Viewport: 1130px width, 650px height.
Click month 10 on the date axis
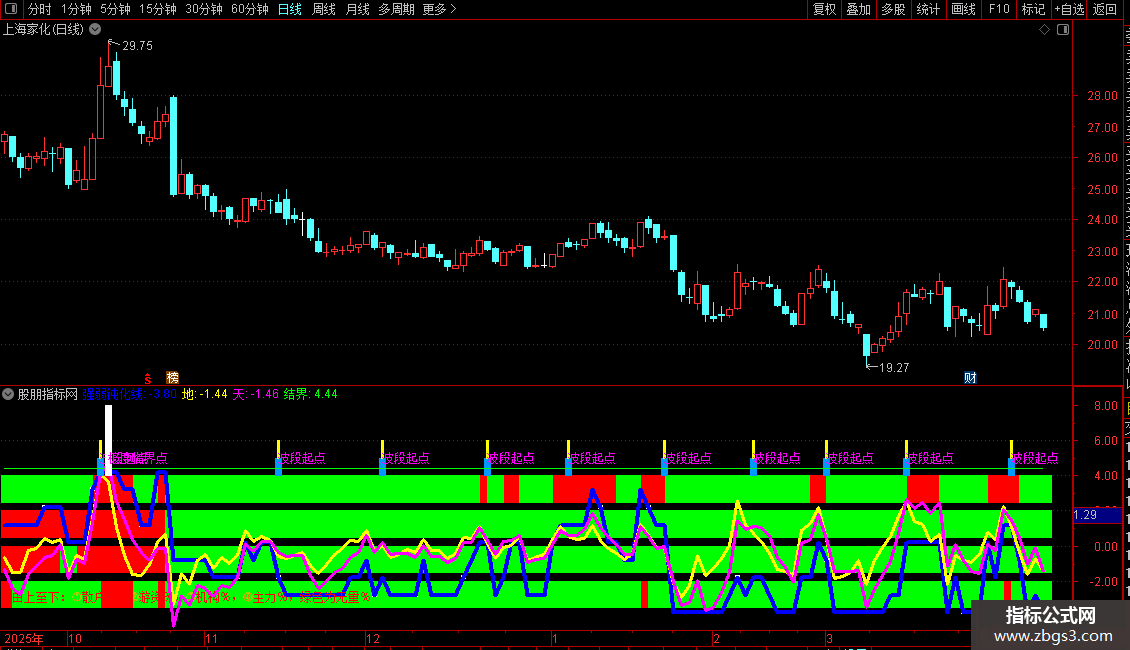pos(74,638)
